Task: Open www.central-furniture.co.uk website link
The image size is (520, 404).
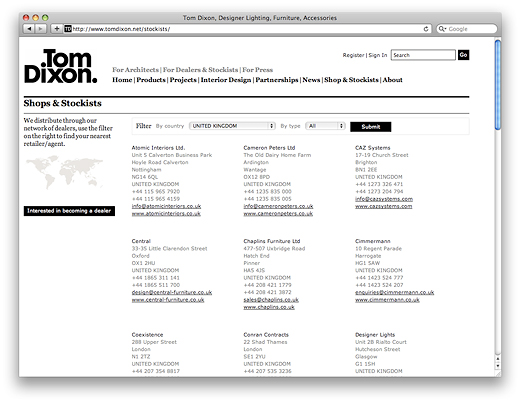Action: pos(168,300)
